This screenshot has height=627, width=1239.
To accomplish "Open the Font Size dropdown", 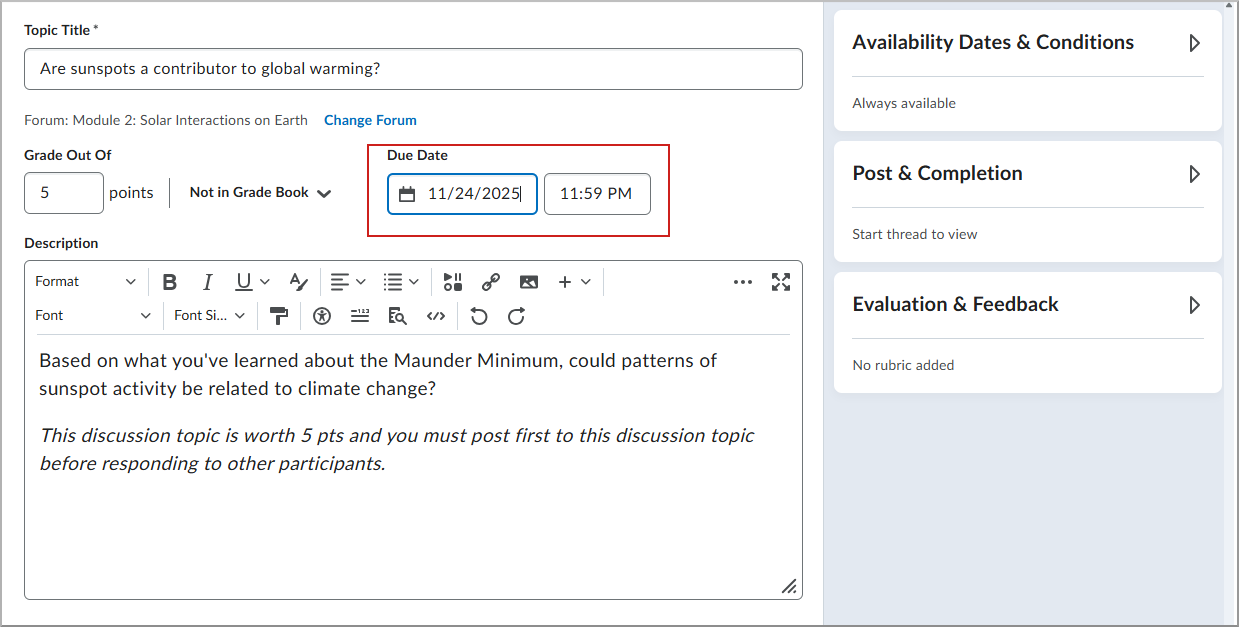I will (x=206, y=316).
